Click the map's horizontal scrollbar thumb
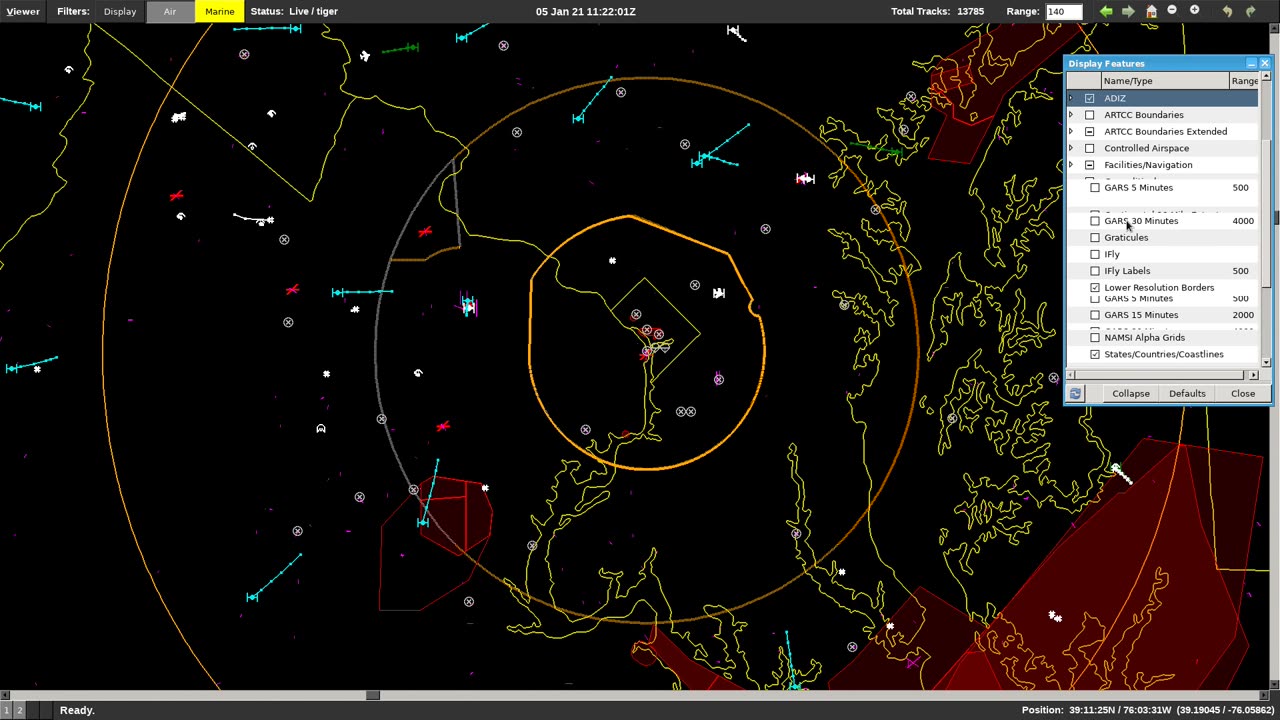 373,695
